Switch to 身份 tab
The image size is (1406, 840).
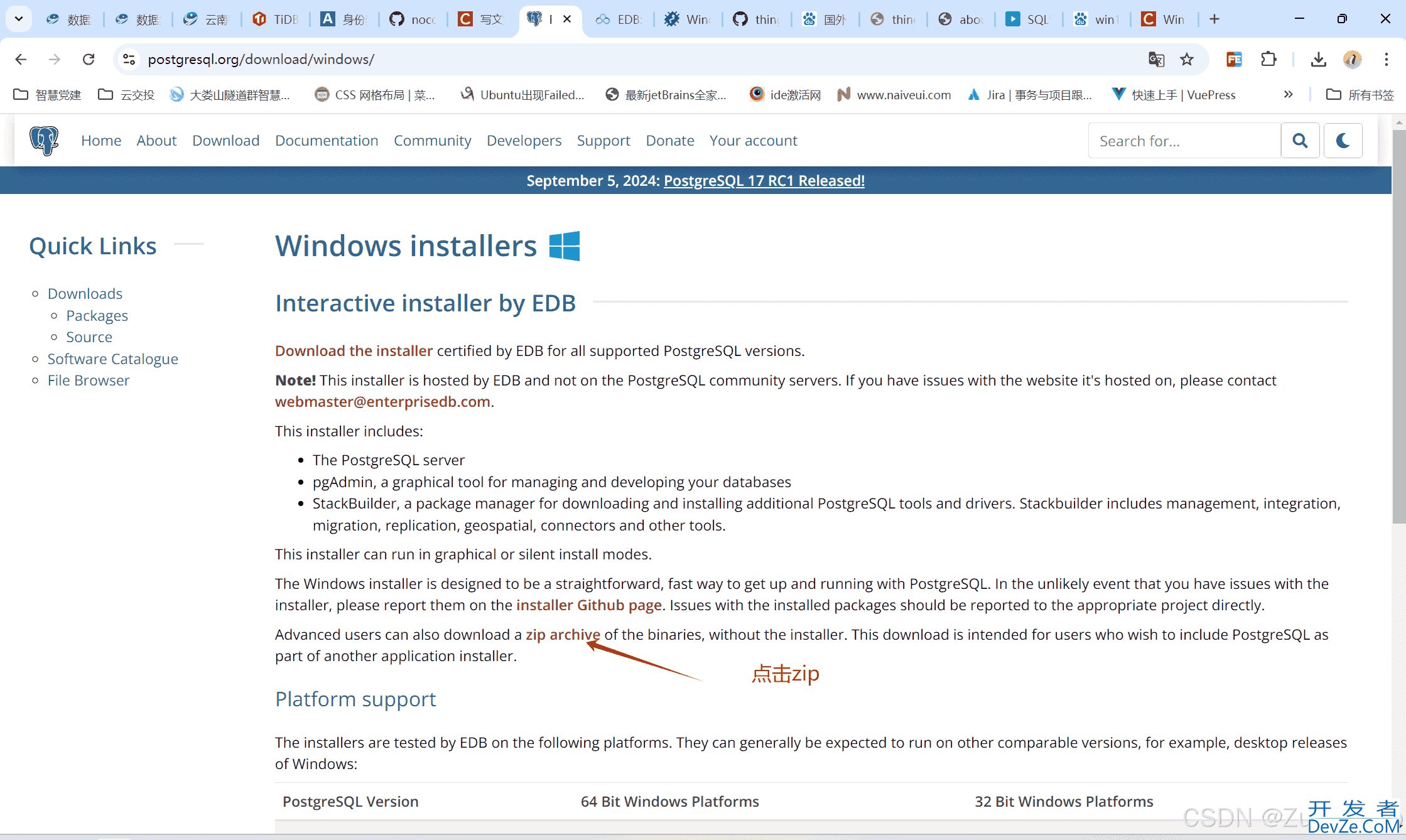tap(344, 19)
